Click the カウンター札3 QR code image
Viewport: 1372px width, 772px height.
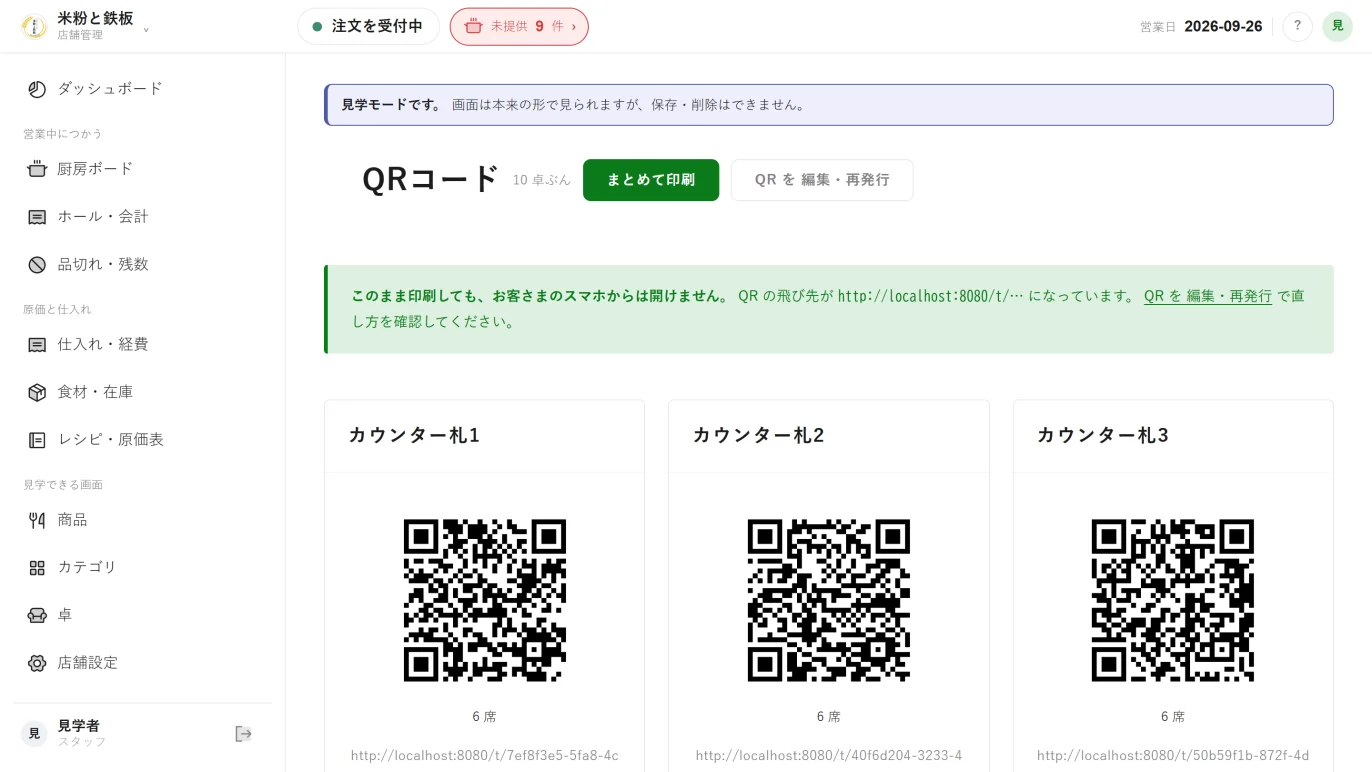pos(1173,600)
